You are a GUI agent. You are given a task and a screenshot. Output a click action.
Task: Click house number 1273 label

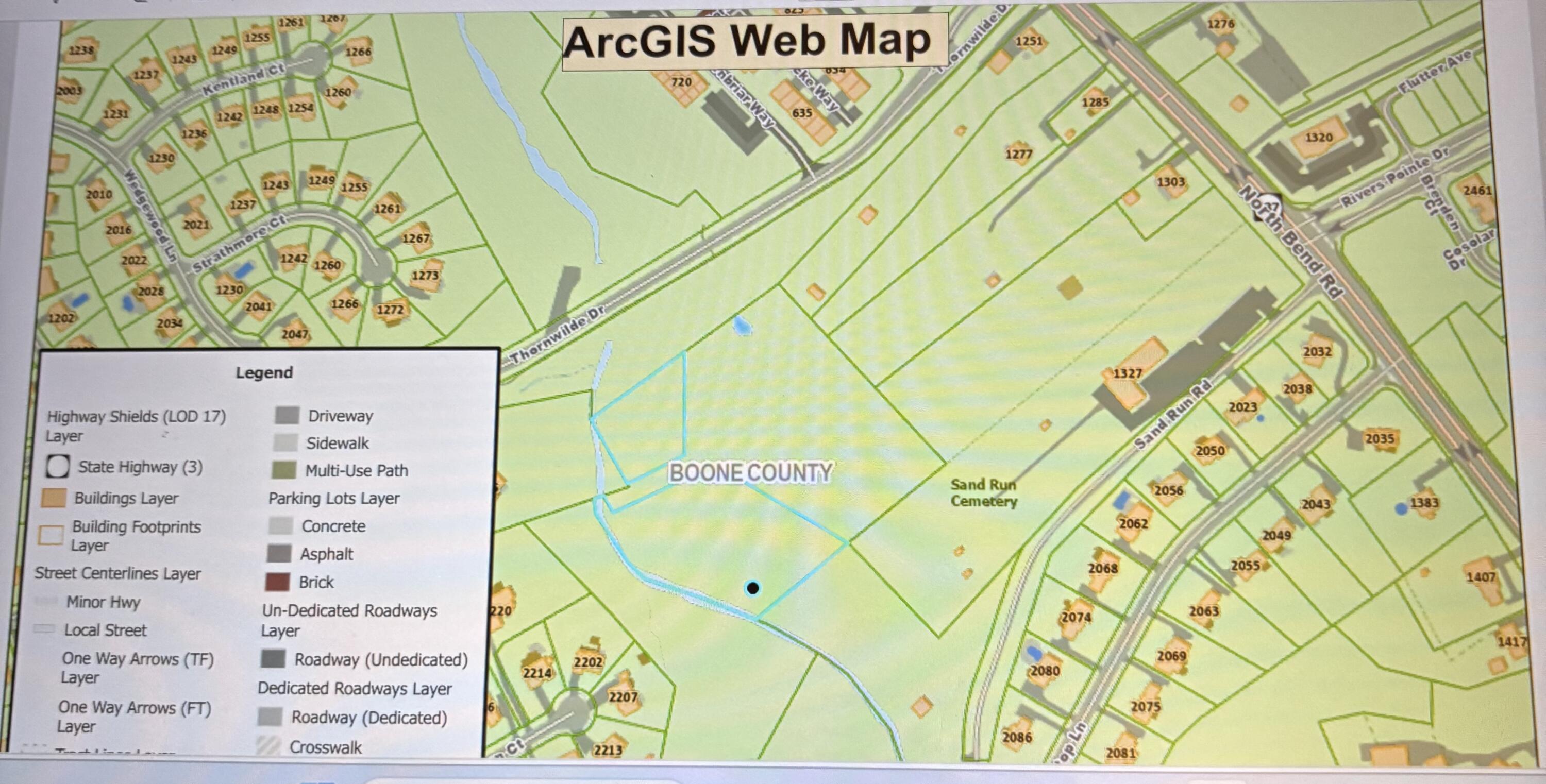[x=426, y=276]
